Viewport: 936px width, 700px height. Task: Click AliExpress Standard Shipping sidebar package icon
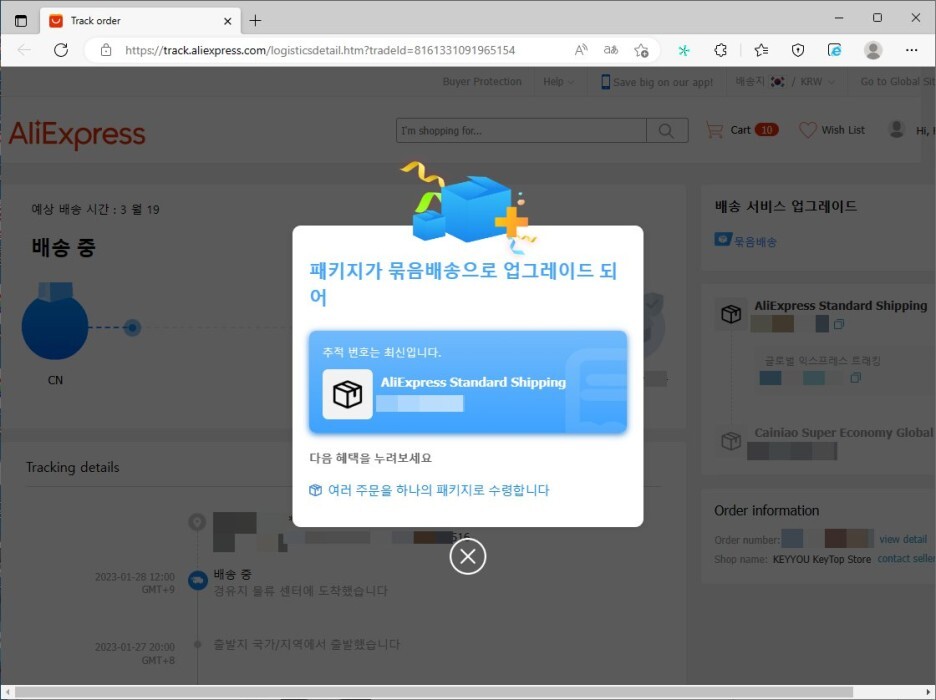coord(731,313)
